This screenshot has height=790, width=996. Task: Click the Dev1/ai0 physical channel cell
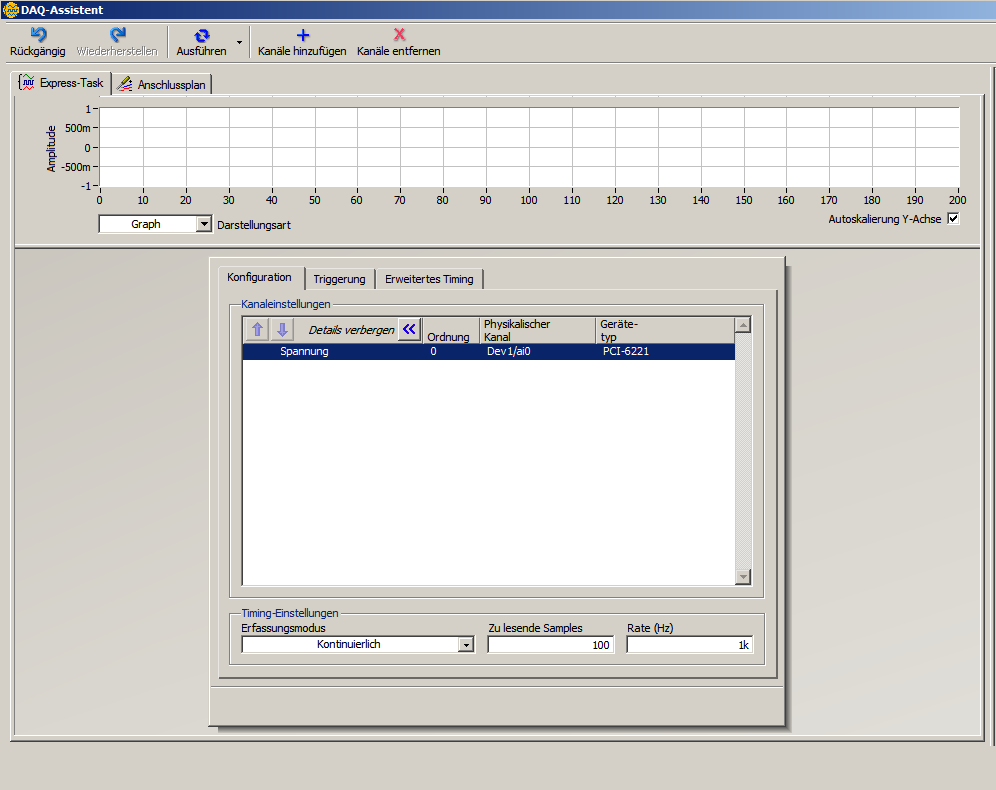tap(509, 351)
